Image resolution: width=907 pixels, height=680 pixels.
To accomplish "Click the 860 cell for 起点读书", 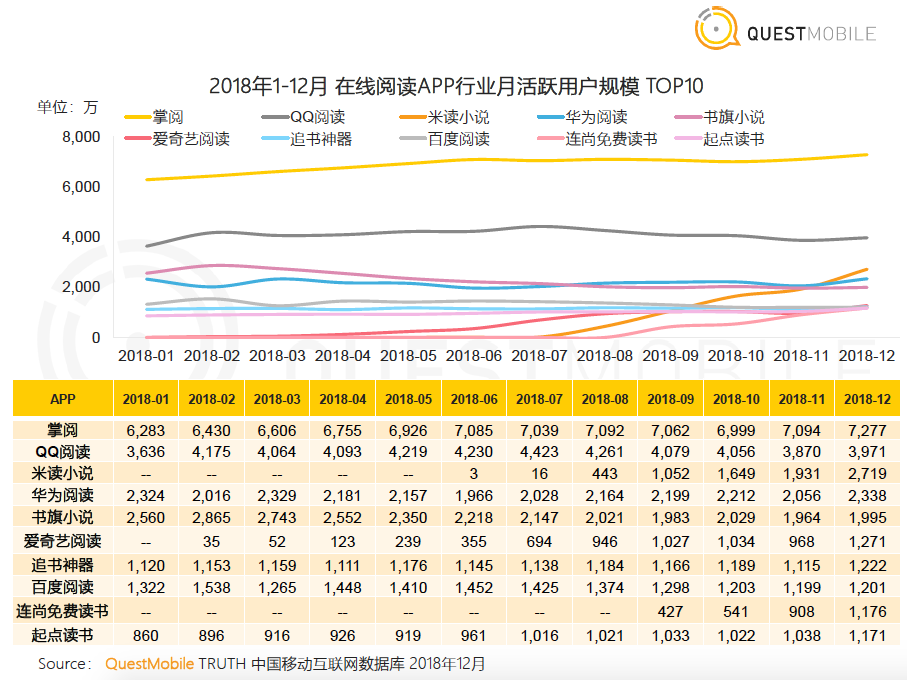I will [146, 636].
